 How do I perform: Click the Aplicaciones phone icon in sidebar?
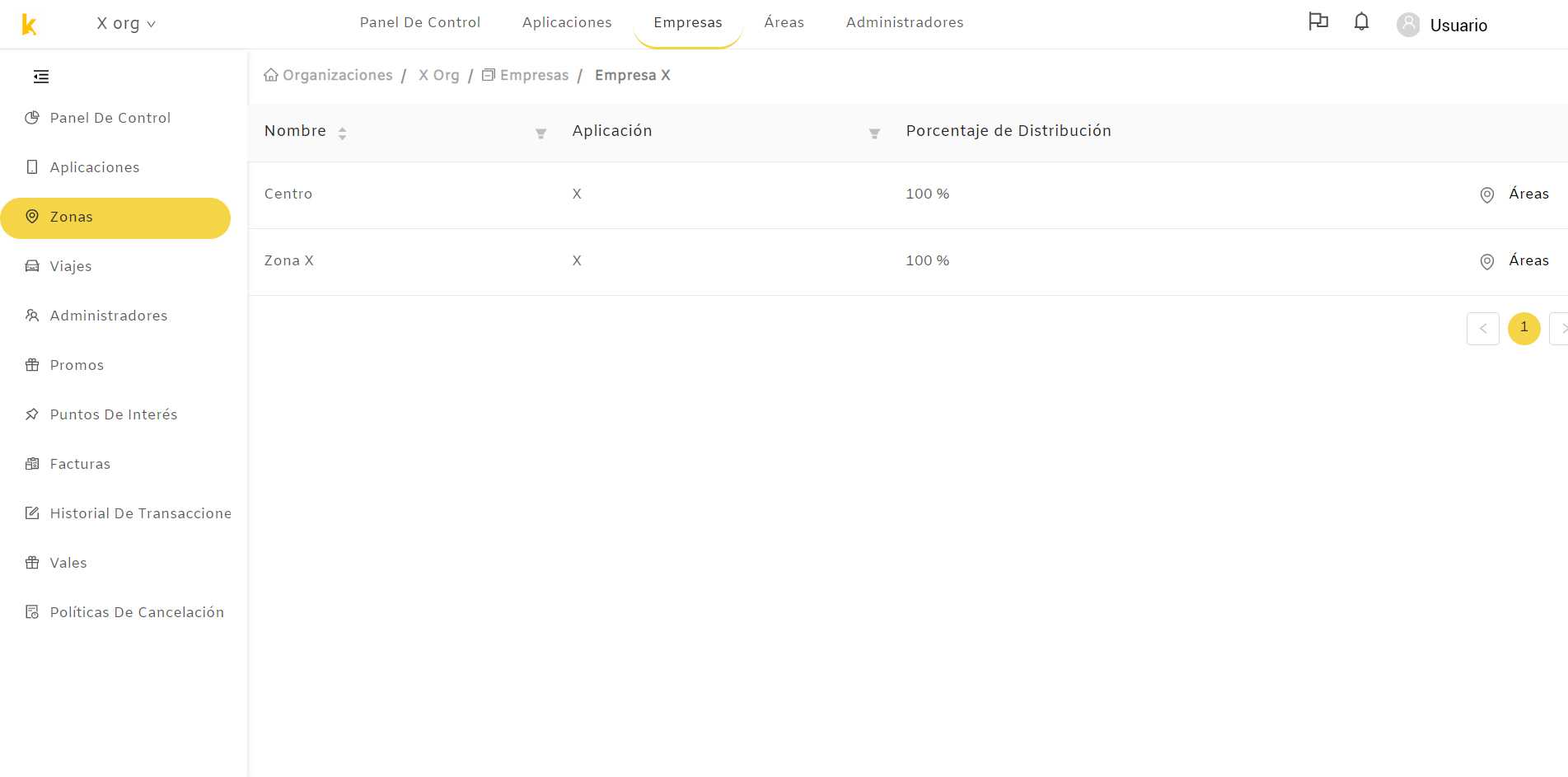(x=32, y=167)
